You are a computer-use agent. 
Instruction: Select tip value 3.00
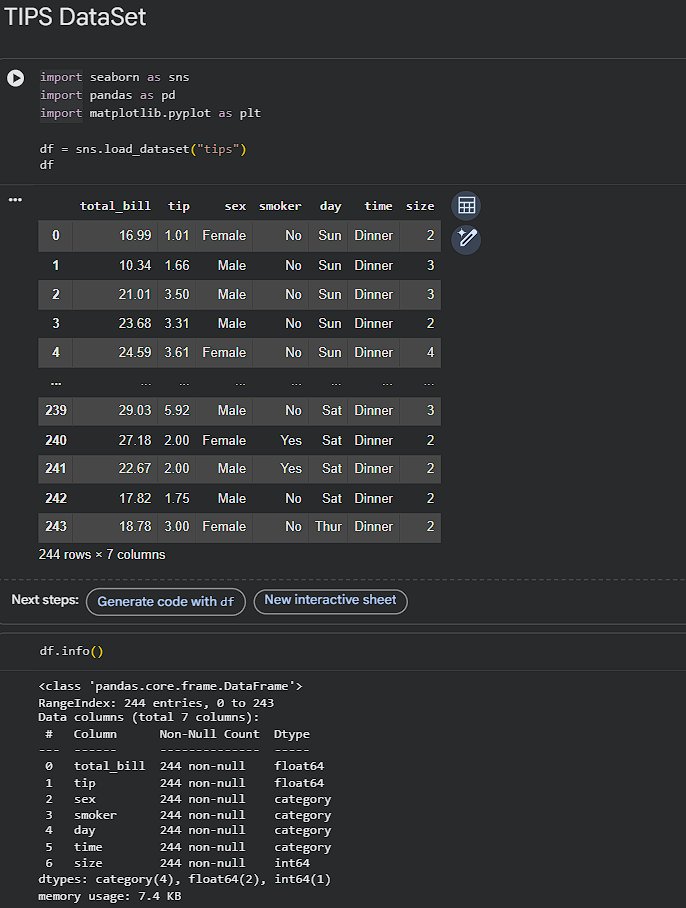click(x=177, y=526)
